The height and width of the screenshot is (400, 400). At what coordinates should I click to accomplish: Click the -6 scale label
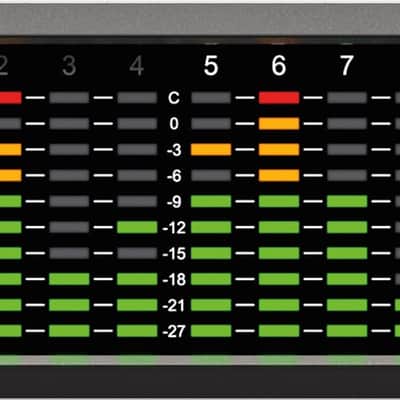174,176
